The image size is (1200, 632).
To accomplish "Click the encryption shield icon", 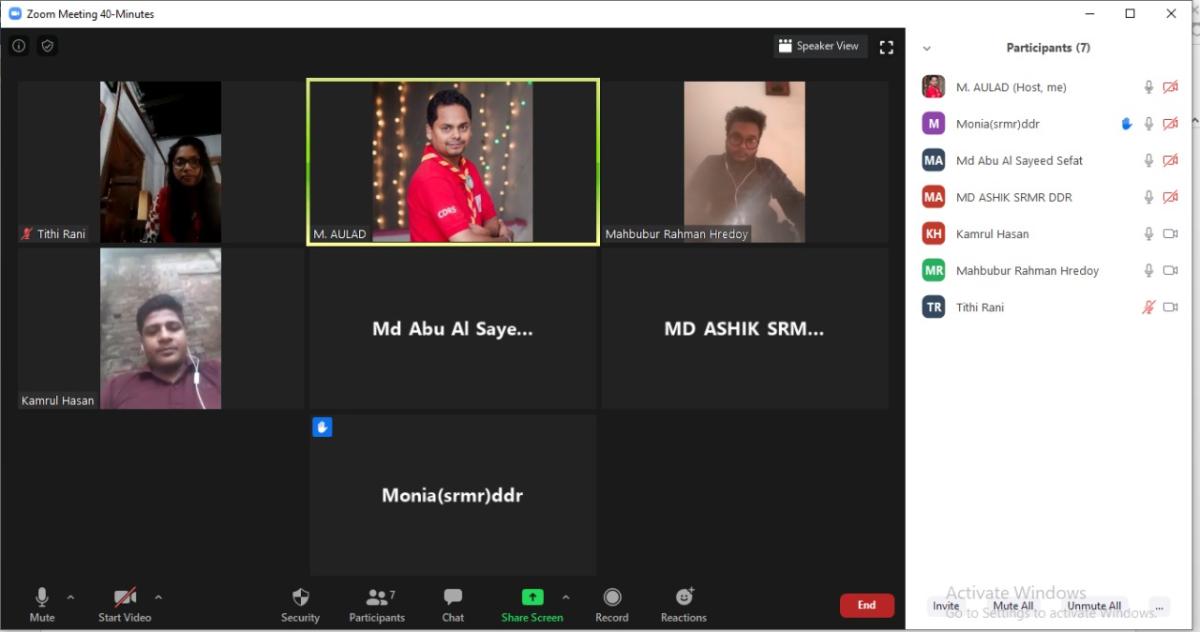I will pyautogui.click(x=46, y=45).
